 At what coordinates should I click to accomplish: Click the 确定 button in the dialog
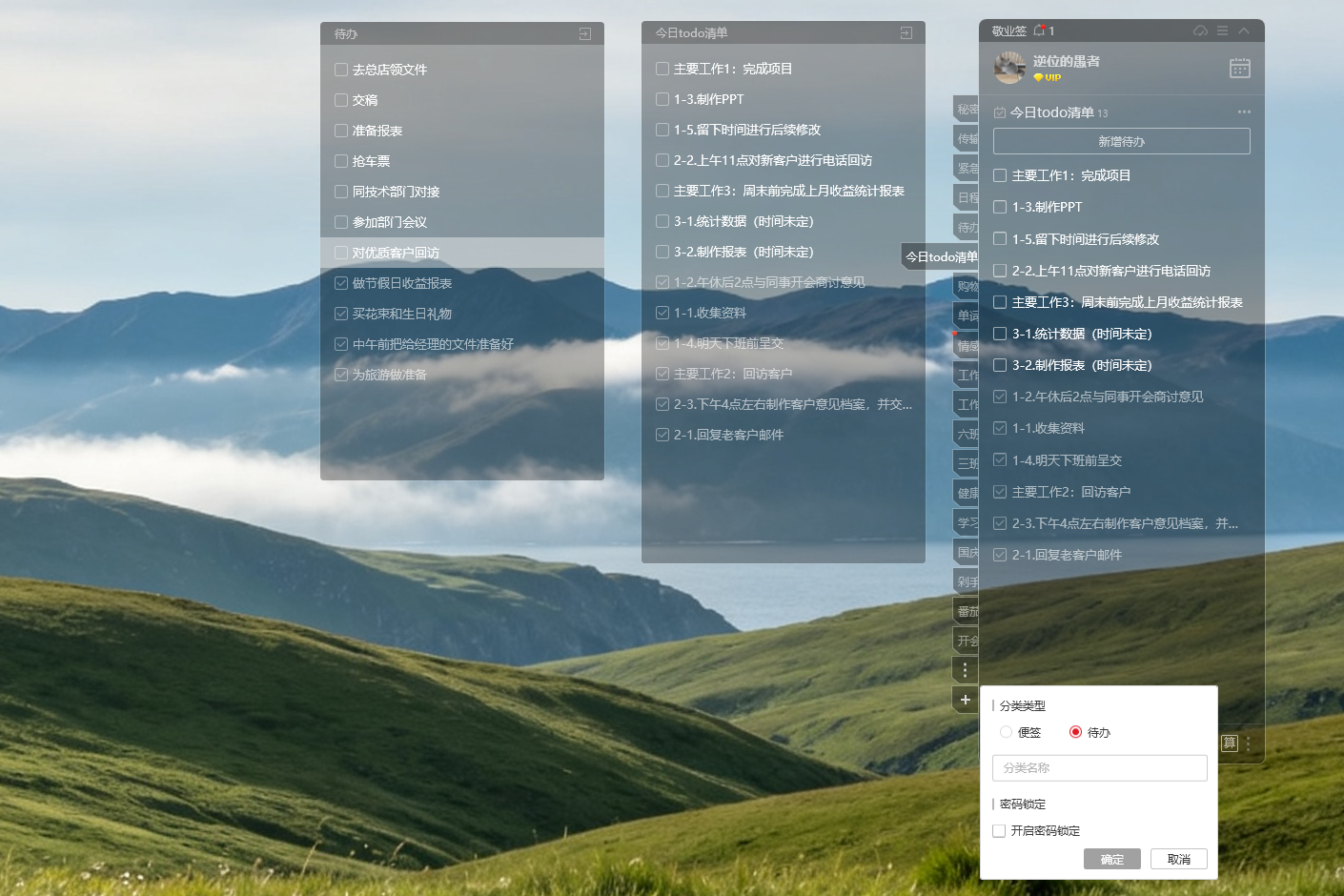1112,859
